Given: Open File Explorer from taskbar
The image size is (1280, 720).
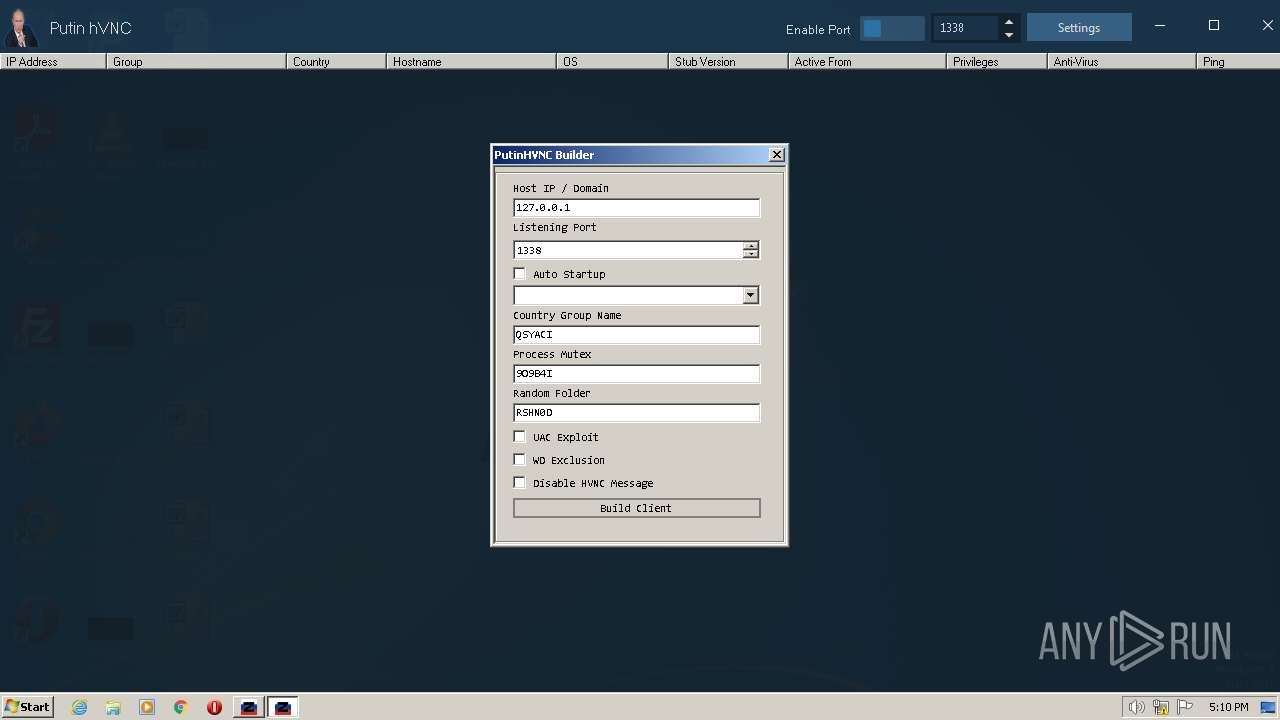Looking at the screenshot, I should click(x=113, y=707).
